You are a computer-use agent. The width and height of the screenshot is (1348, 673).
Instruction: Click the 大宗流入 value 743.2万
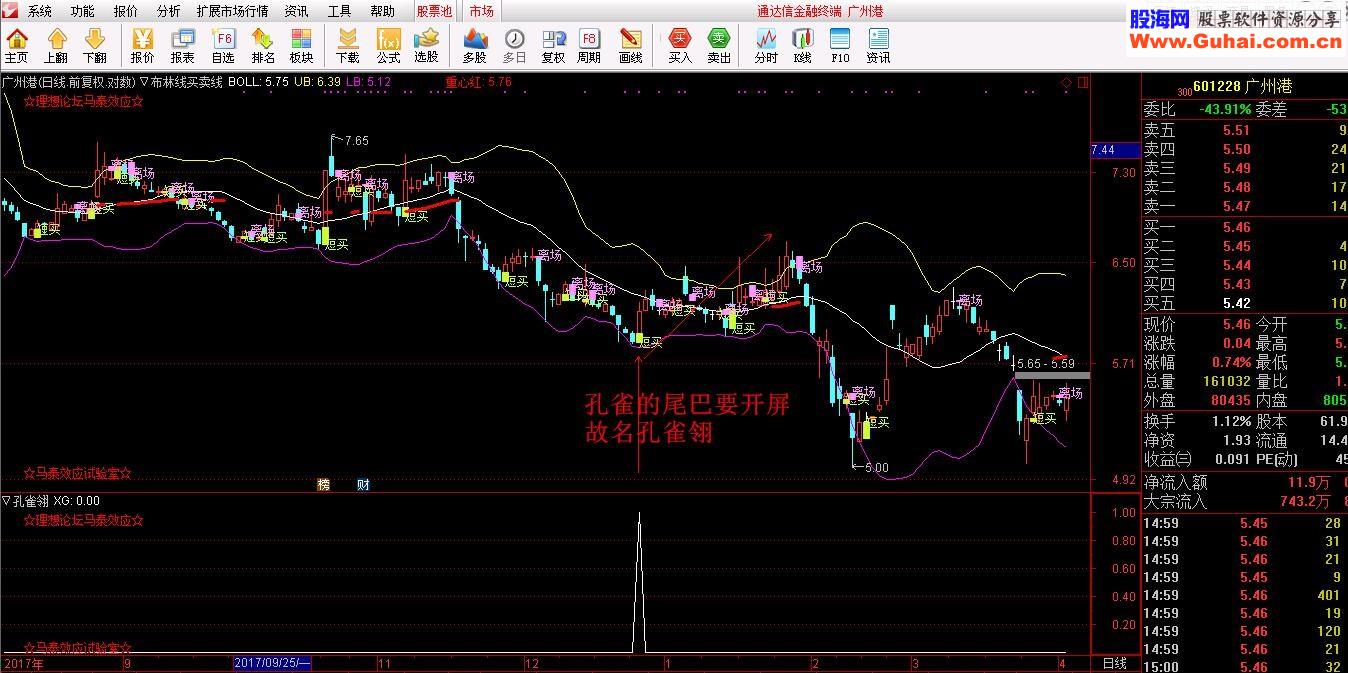click(1306, 501)
